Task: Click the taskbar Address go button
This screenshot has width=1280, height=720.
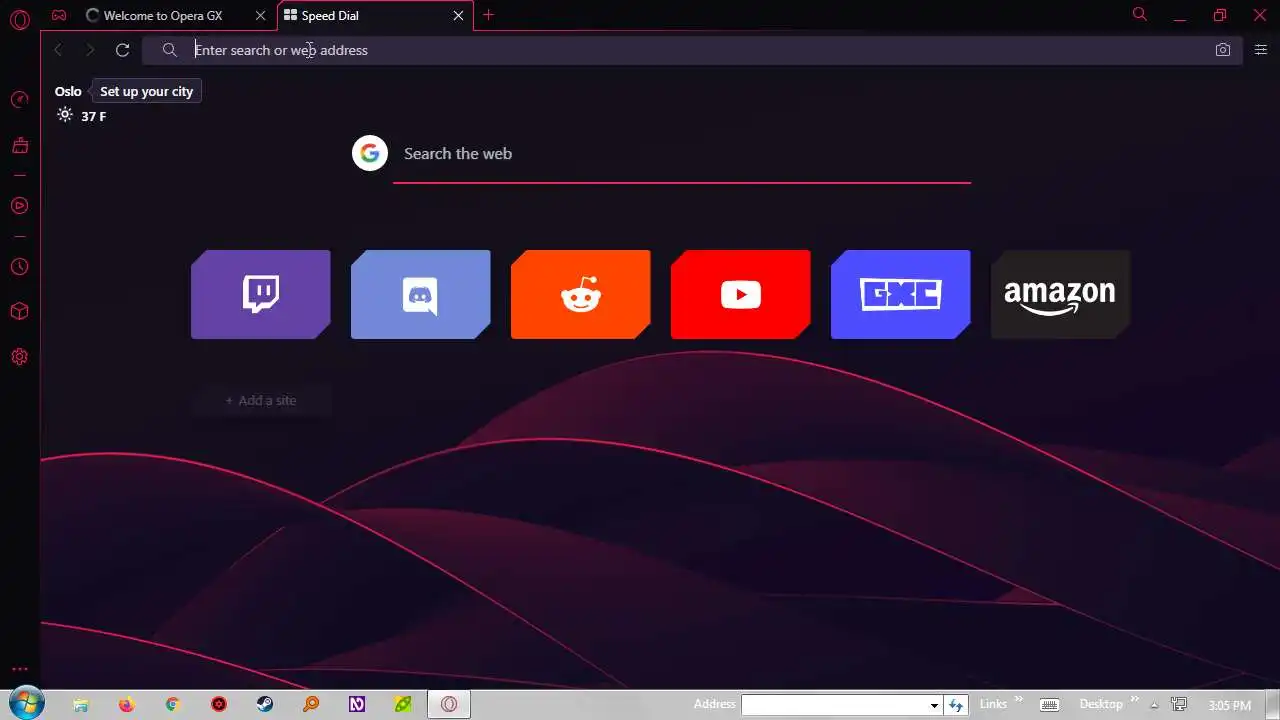Action: [x=956, y=705]
